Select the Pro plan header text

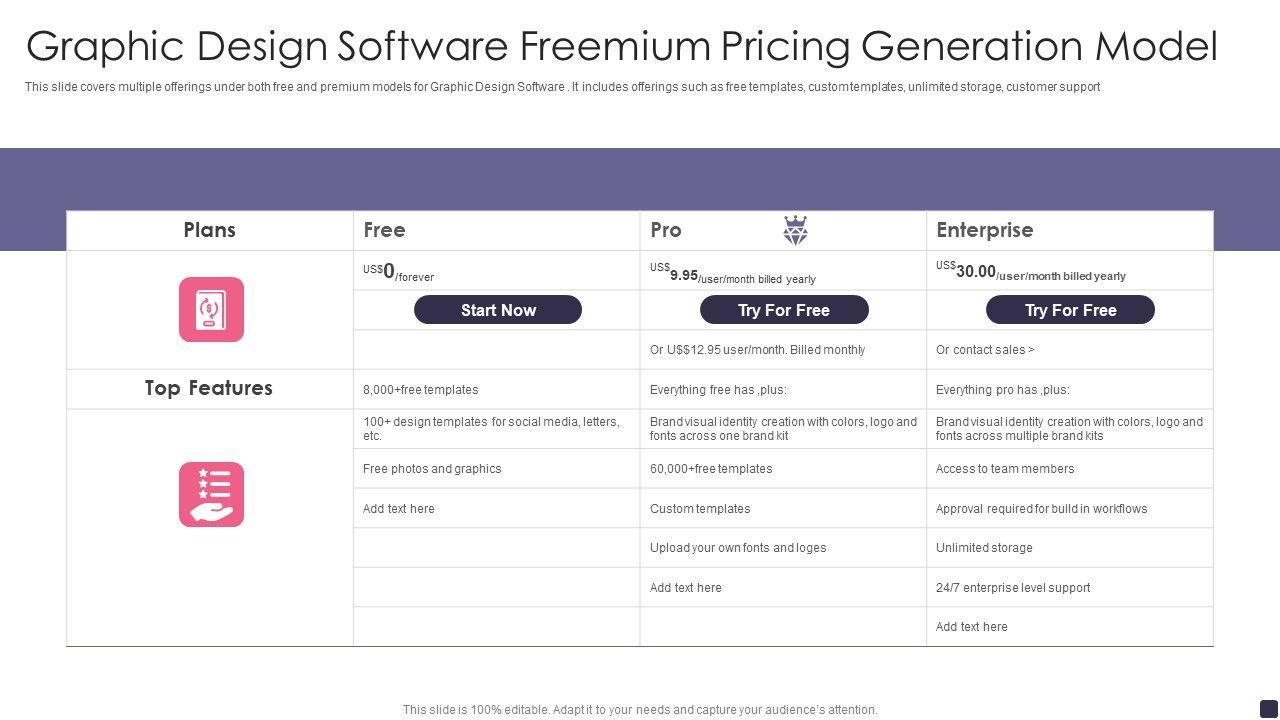pos(666,230)
